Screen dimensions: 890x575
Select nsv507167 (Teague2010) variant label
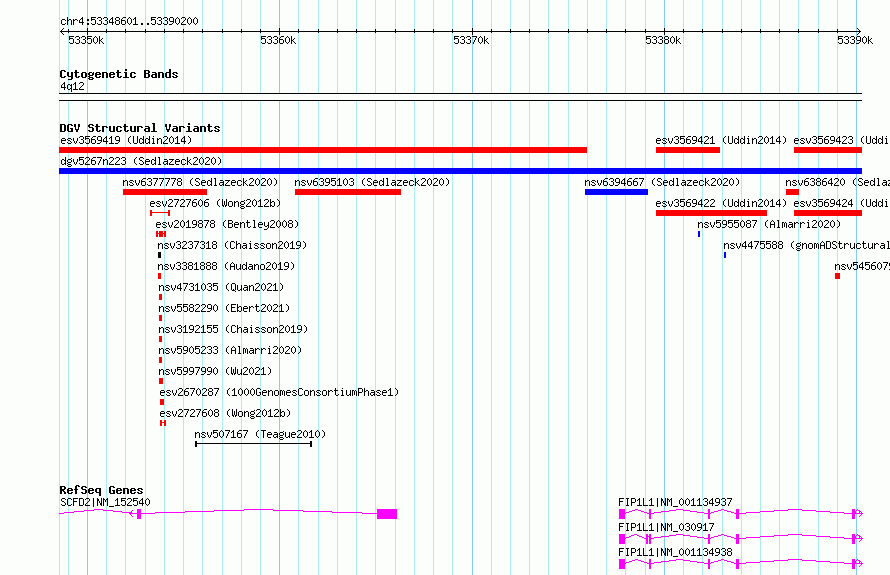pyautogui.click(x=261, y=434)
